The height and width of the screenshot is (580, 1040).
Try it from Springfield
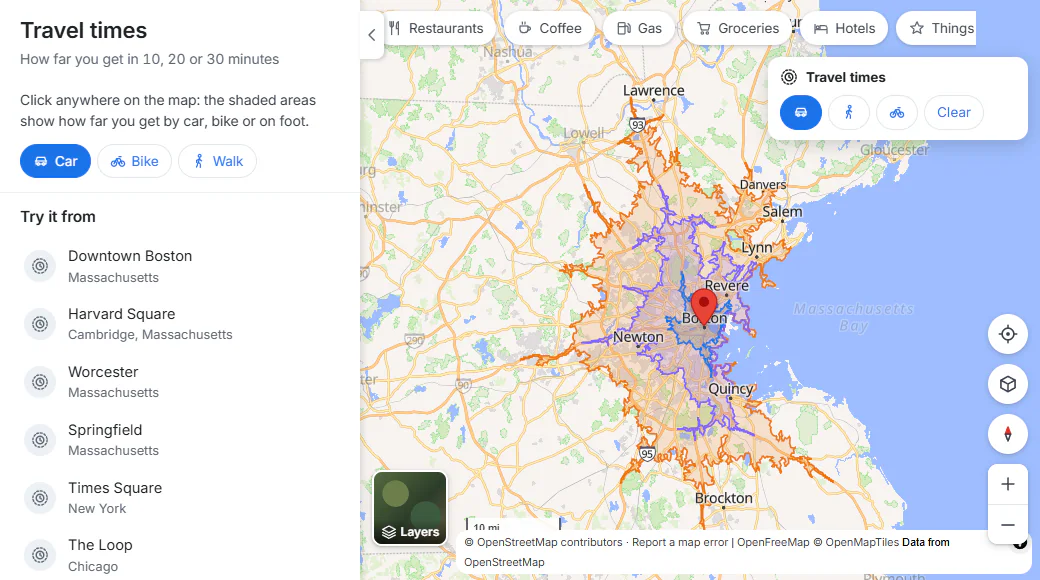pyautogui.click(x=180, y=439)
